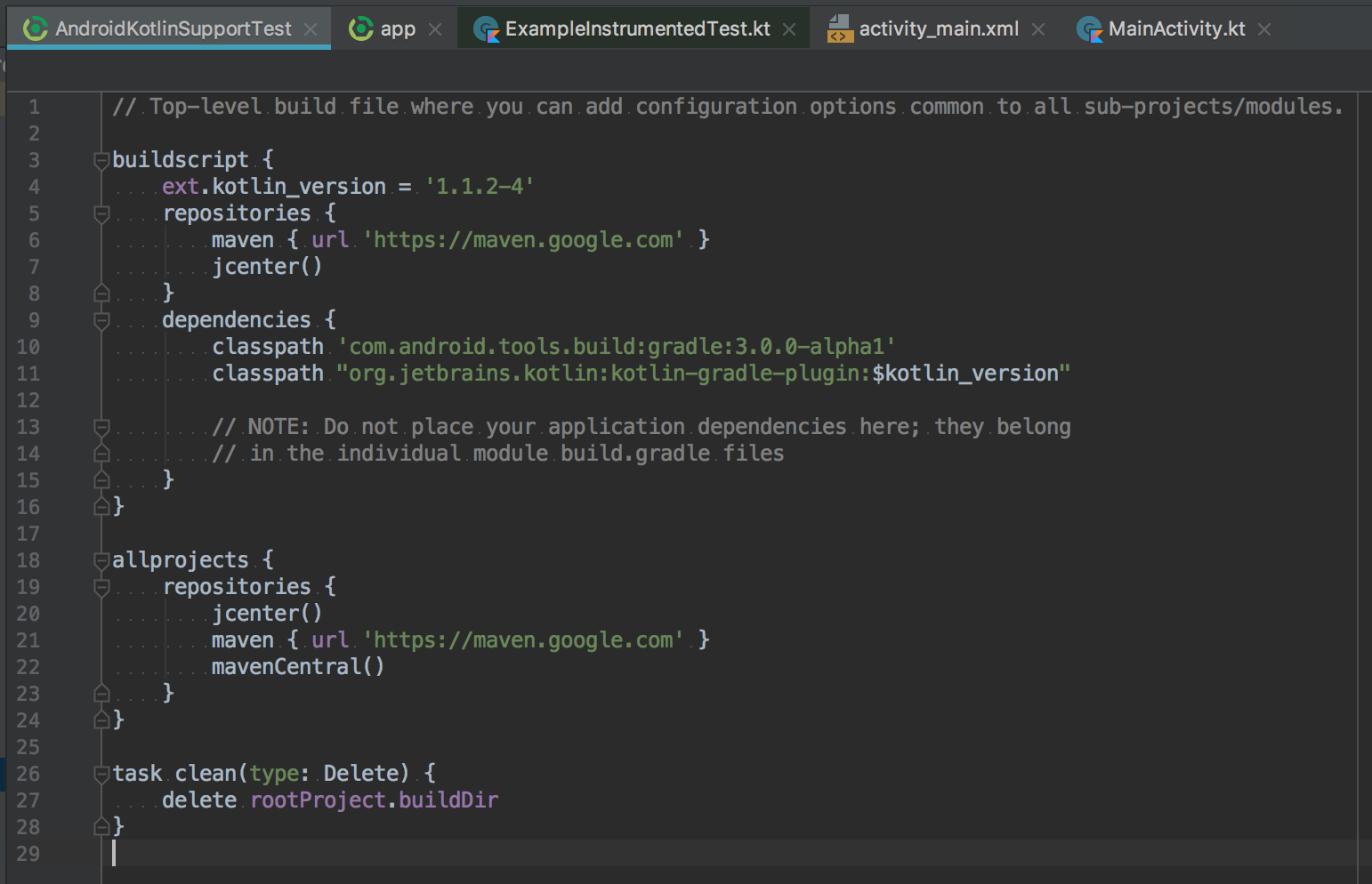
Task: Click the Top-level build file comment
Action: pos(728,106)
